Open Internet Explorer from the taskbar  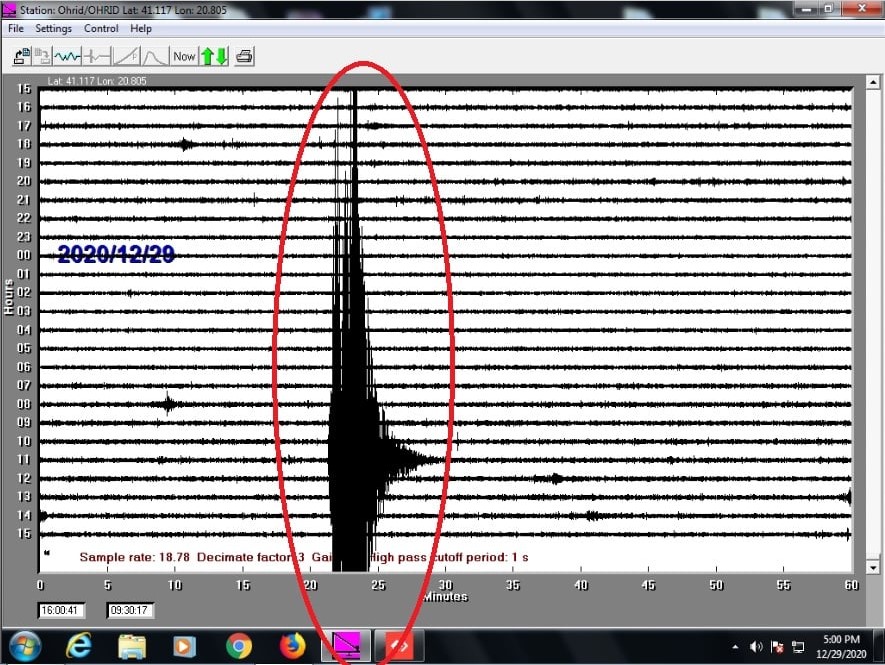point(78,647)
